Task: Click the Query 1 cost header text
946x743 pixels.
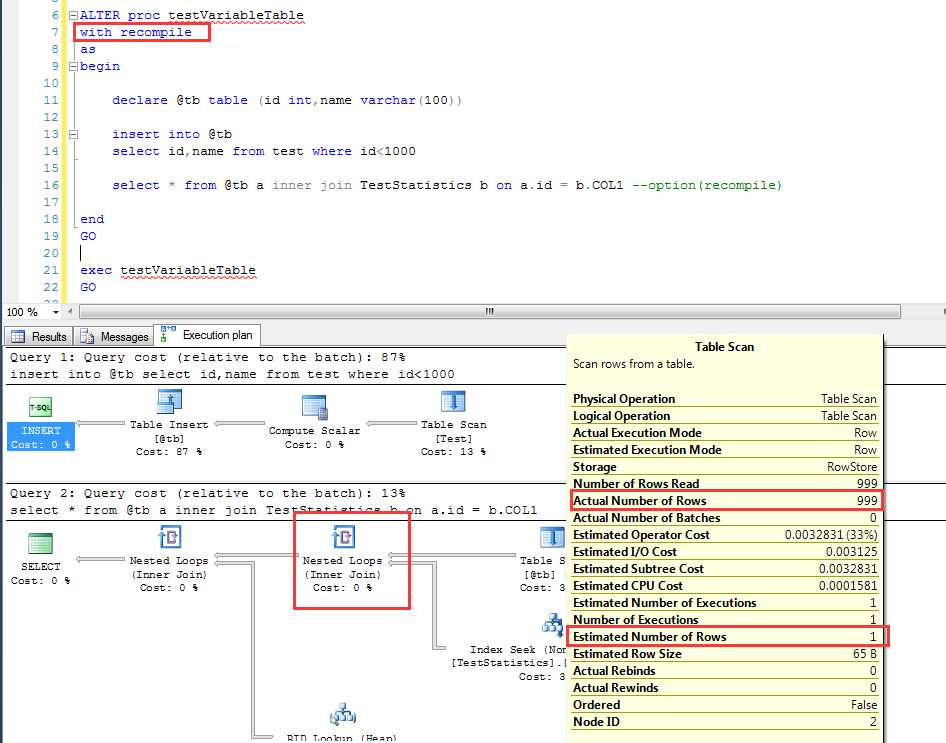Action: [x=206, y=357]
